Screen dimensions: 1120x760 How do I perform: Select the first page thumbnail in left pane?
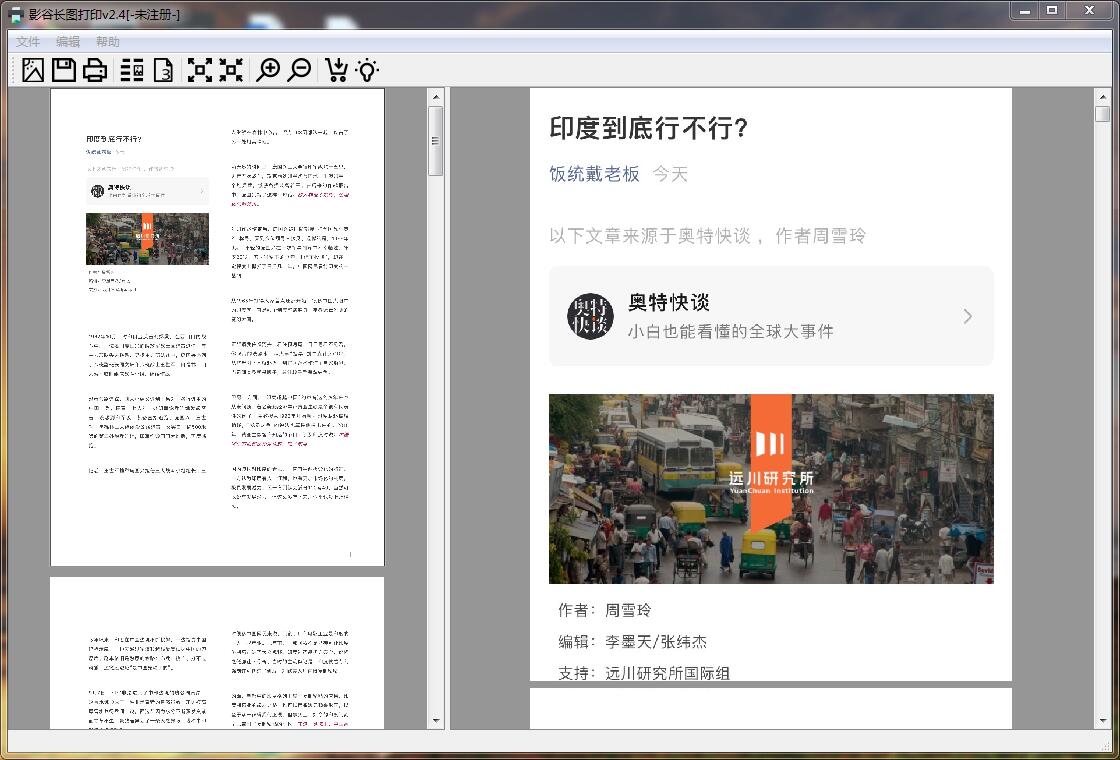coord(217,327)
